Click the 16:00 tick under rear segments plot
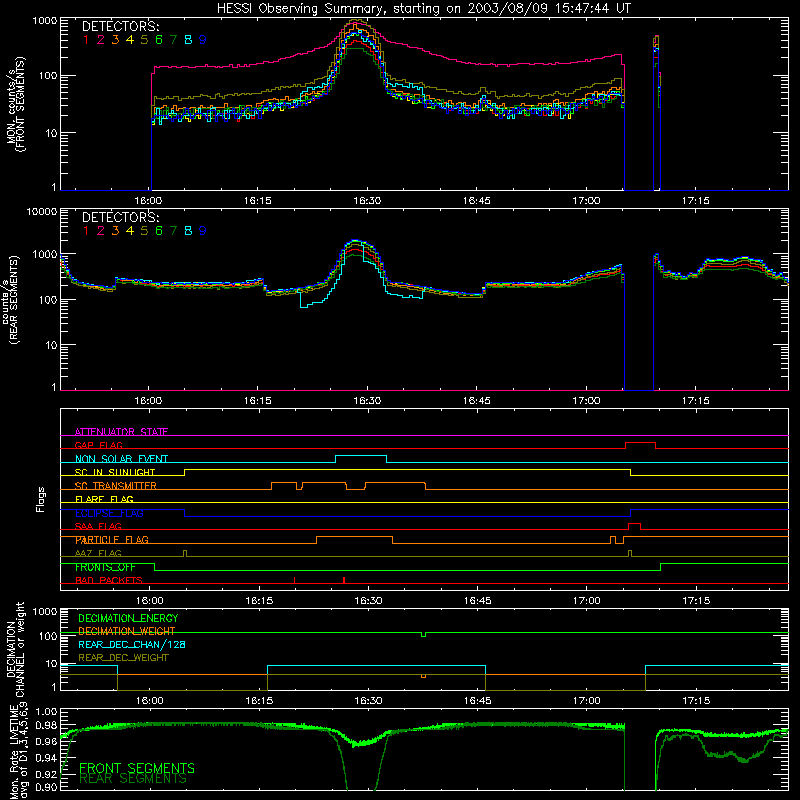 [x=148, y=401]
